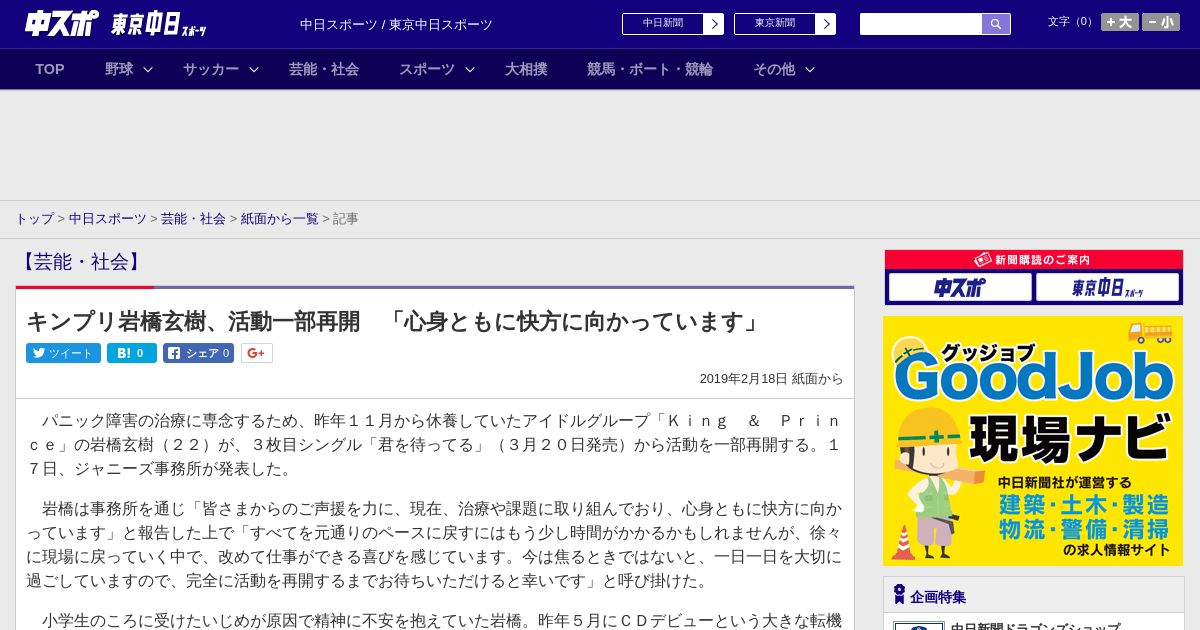The image size is (1200, 630).
Task: Open the 芸能・社会 nav item
Action: coord(324,69)
